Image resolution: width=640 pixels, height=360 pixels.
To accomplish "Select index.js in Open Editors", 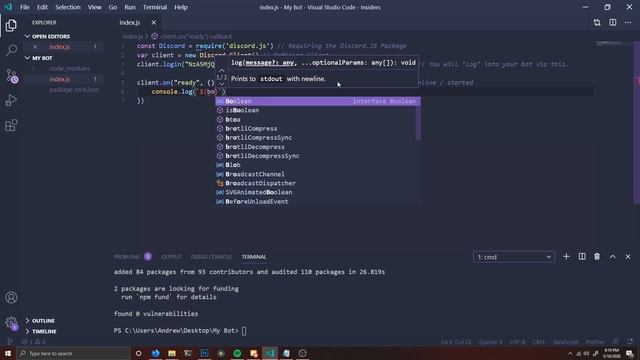I will (x=60, y=47).
